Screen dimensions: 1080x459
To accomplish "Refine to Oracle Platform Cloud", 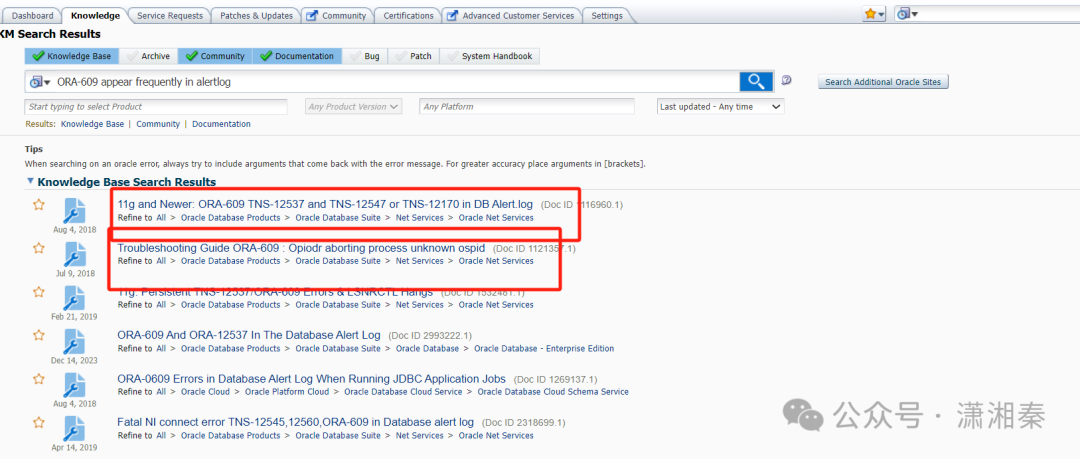I will point(287,392).
